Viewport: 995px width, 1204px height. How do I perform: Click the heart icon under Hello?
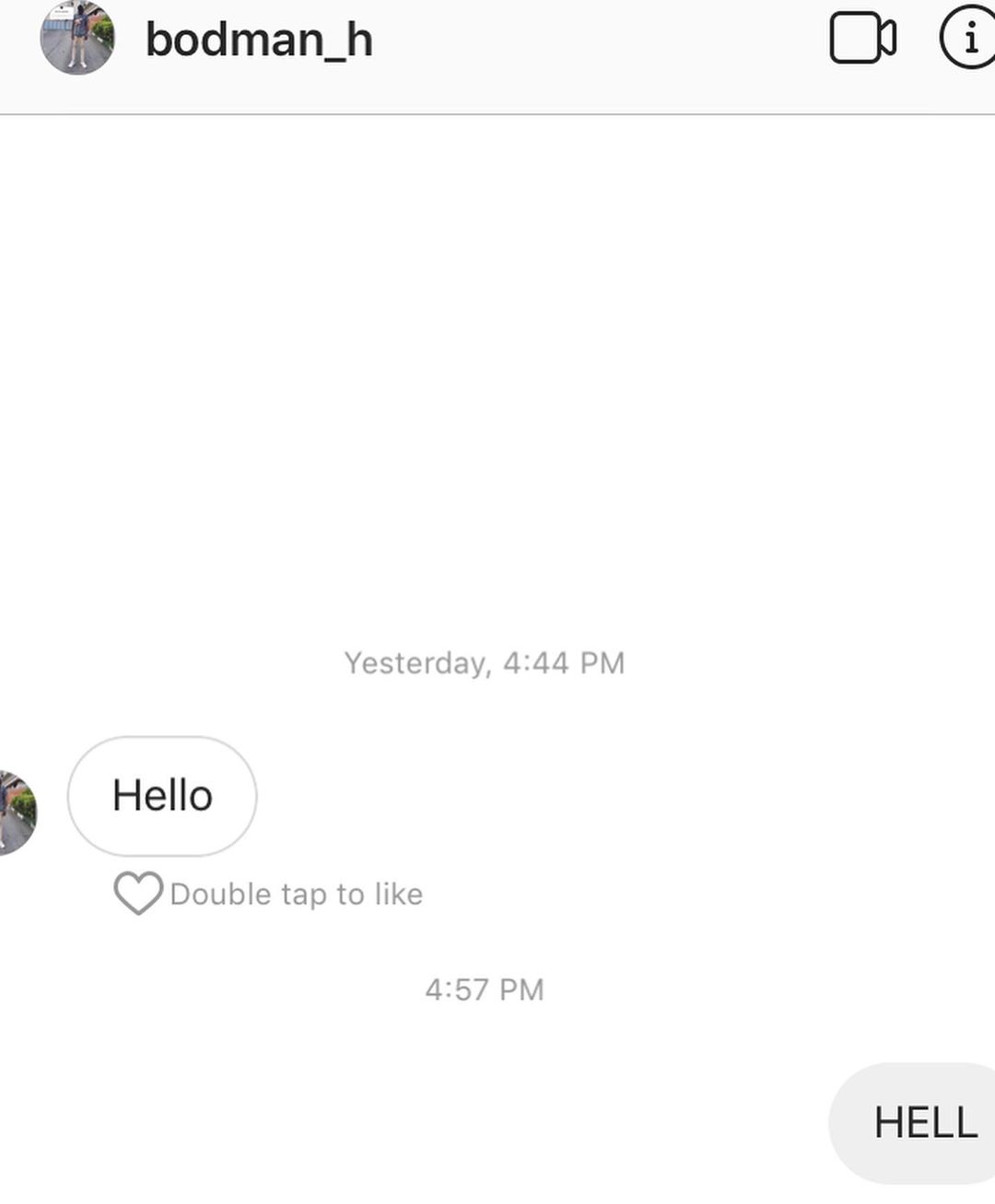[x=138, y=894]
